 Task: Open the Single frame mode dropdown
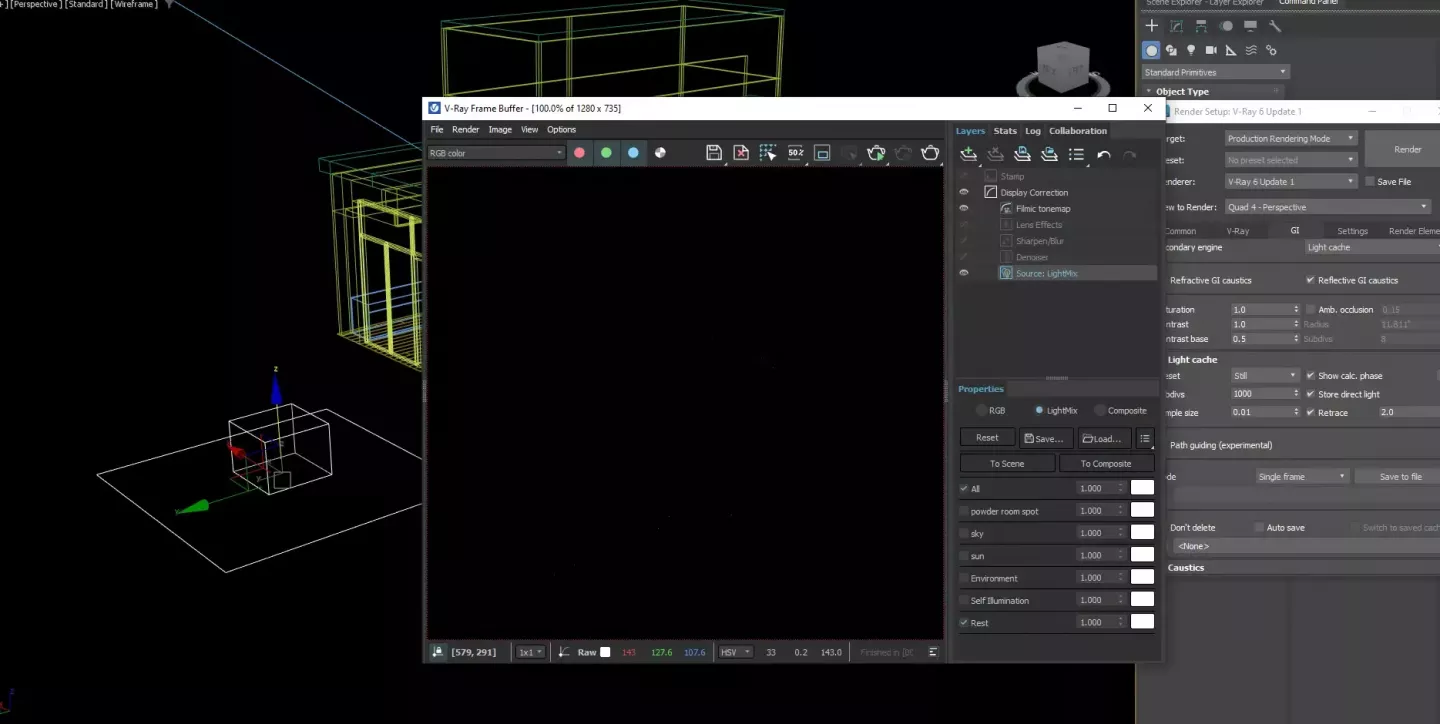(1302, 477)
